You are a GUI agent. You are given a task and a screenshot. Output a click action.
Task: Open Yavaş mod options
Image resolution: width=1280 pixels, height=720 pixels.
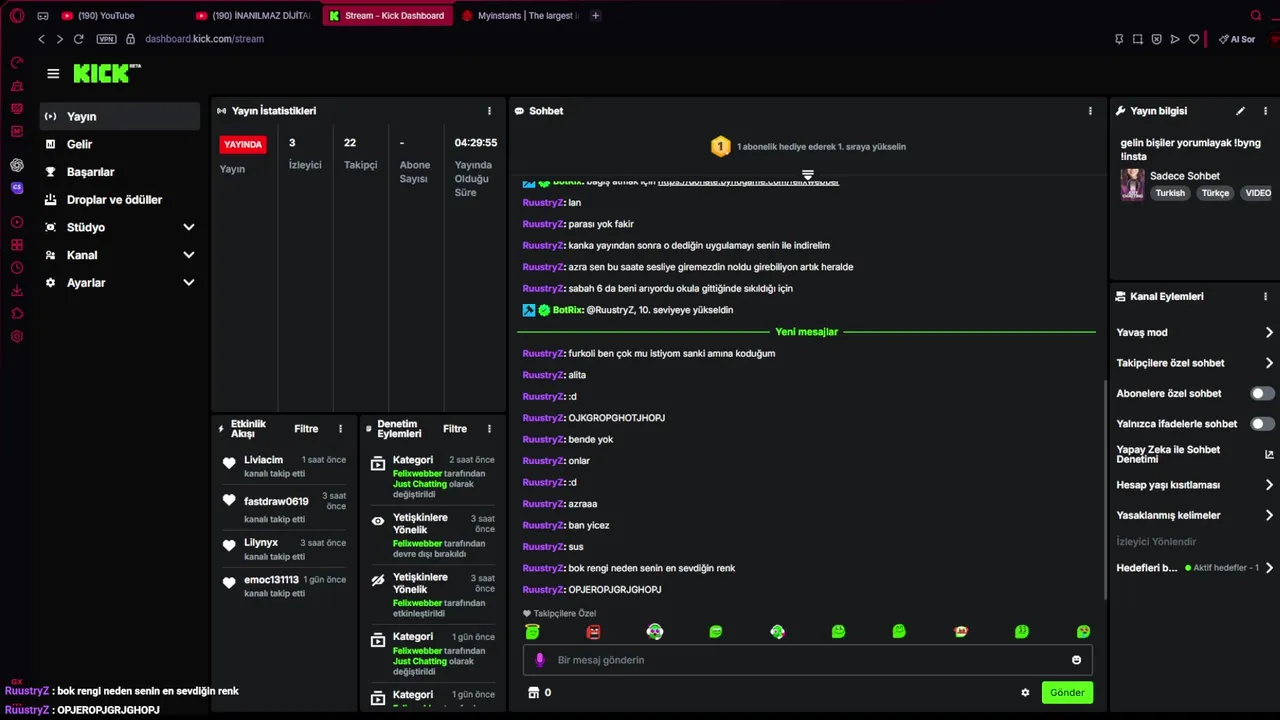pos(1195,332)
